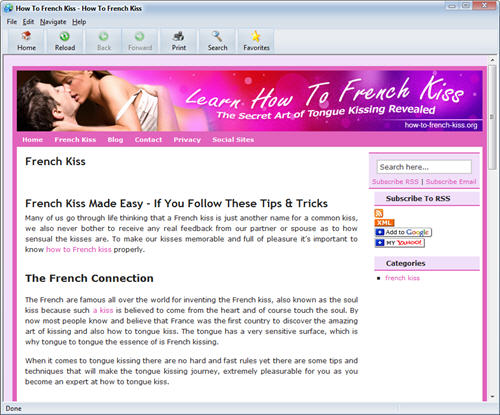Open the Contact page link in the navbar
This screenshot has width=500, height=415.
[148, 140]
